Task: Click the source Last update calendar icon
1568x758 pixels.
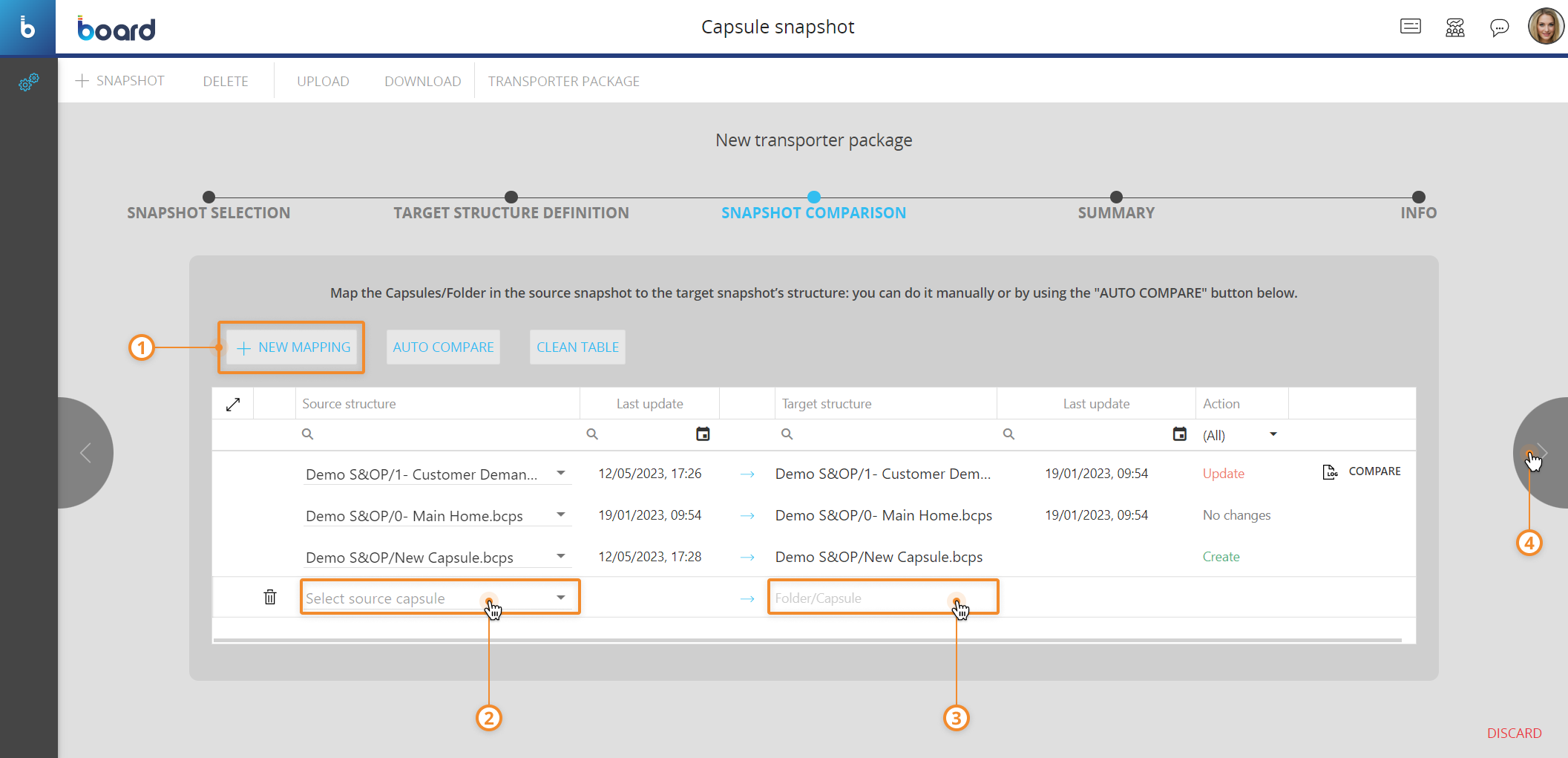Action: [x=703, y=434]
